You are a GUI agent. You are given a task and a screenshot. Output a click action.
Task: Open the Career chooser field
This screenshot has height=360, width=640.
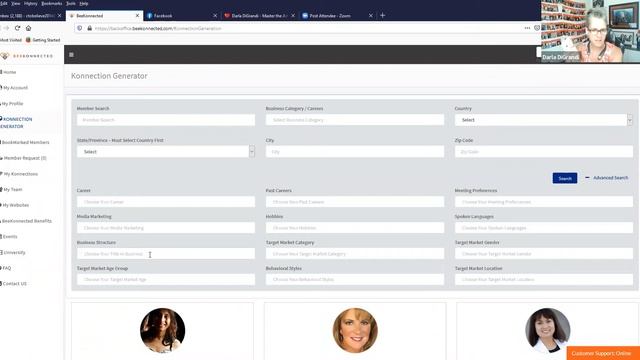pyautogui.click(x=166, y=202)
